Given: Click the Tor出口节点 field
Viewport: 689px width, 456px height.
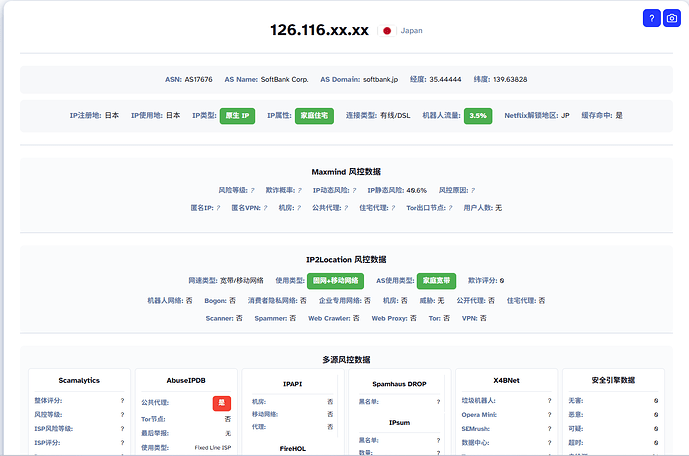Looking at the screenshot, I should pos(429,208).
